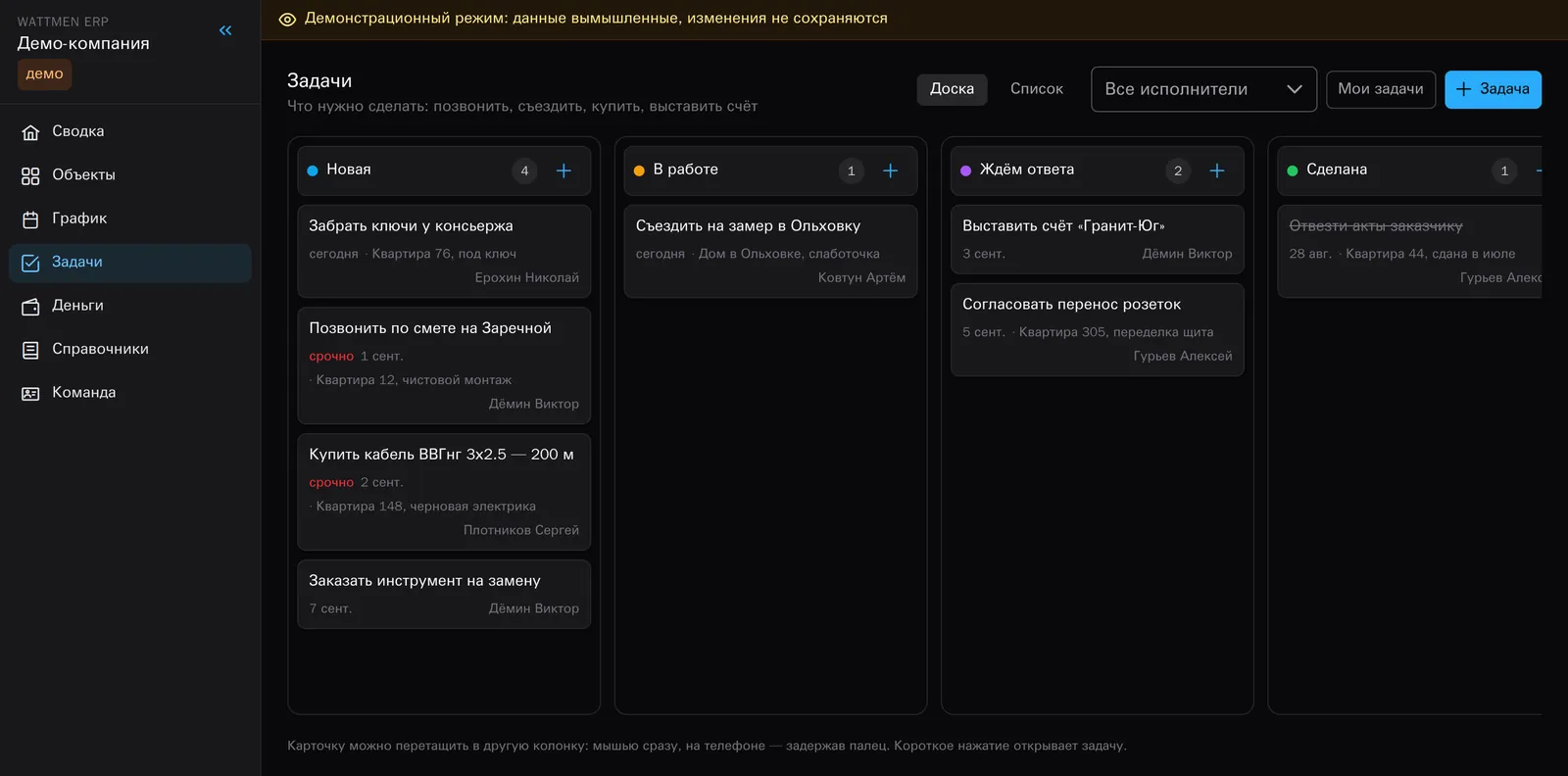Screen dimensions: 1568x776
Task: Click the count badge 2 in Ждём ответа column
Action: click(x=1178, y=170)
